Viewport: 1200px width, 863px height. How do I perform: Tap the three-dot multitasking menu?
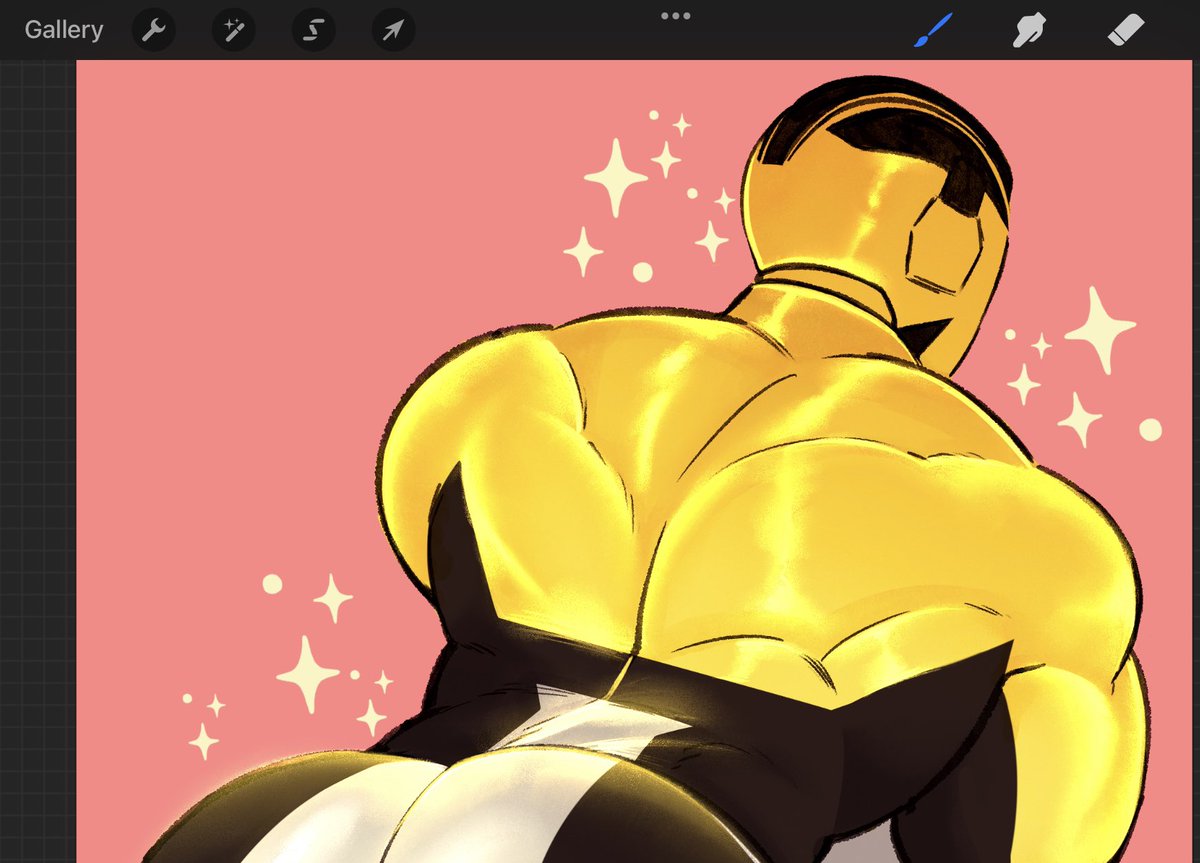676,16
